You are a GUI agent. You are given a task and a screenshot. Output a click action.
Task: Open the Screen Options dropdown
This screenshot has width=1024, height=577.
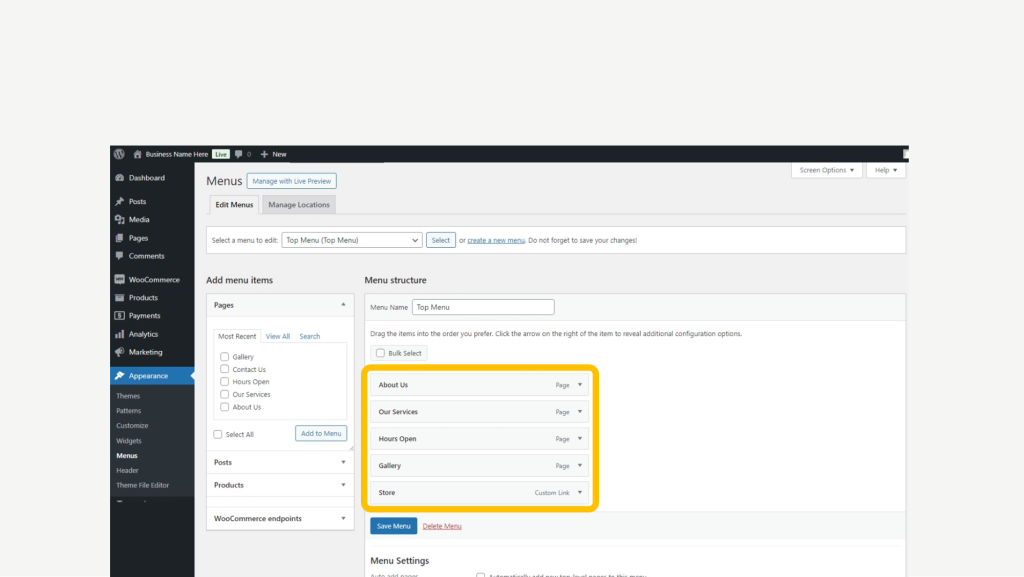(x=827, y=170)
